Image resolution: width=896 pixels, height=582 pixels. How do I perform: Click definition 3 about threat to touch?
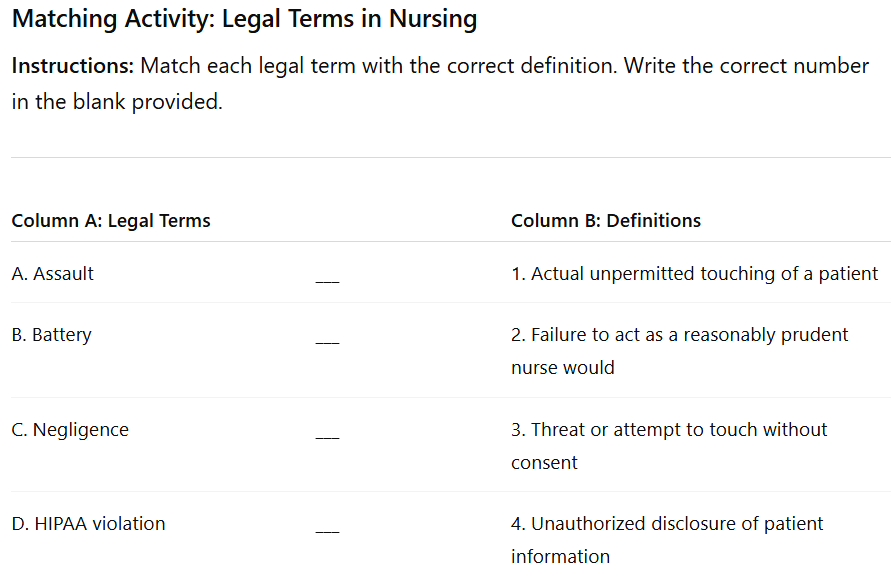(669, 445)
